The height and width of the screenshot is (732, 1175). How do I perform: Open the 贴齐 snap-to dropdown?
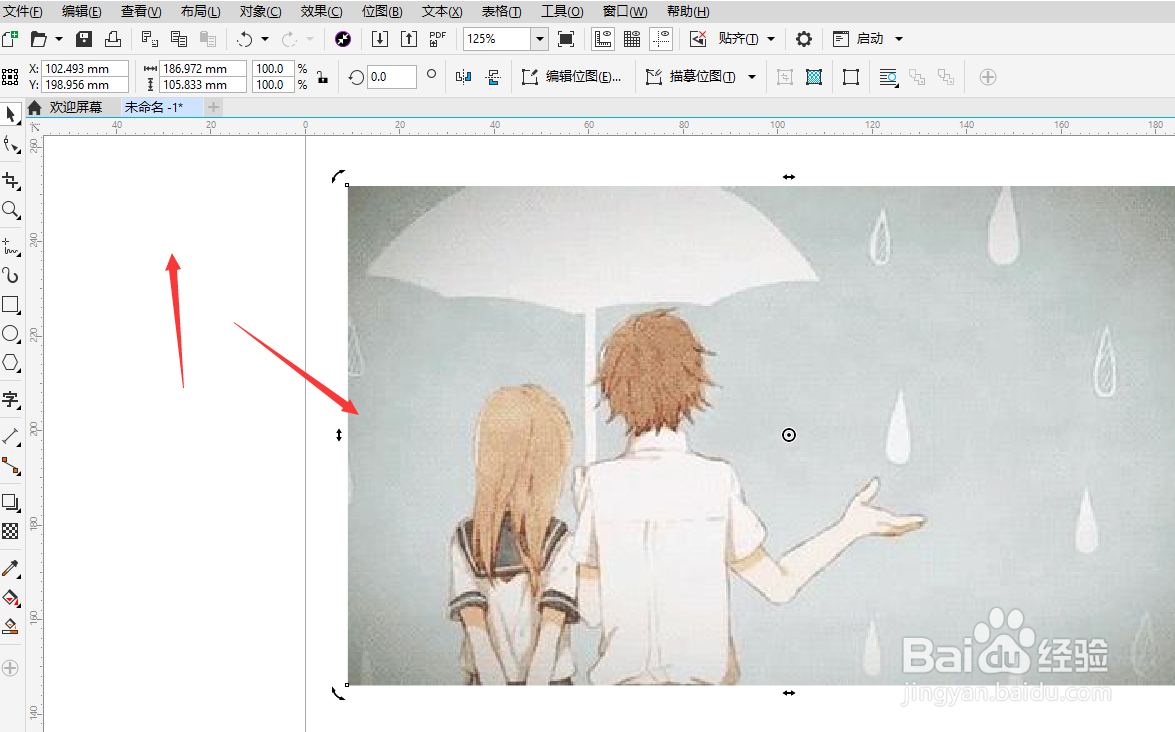coord(771,39)
